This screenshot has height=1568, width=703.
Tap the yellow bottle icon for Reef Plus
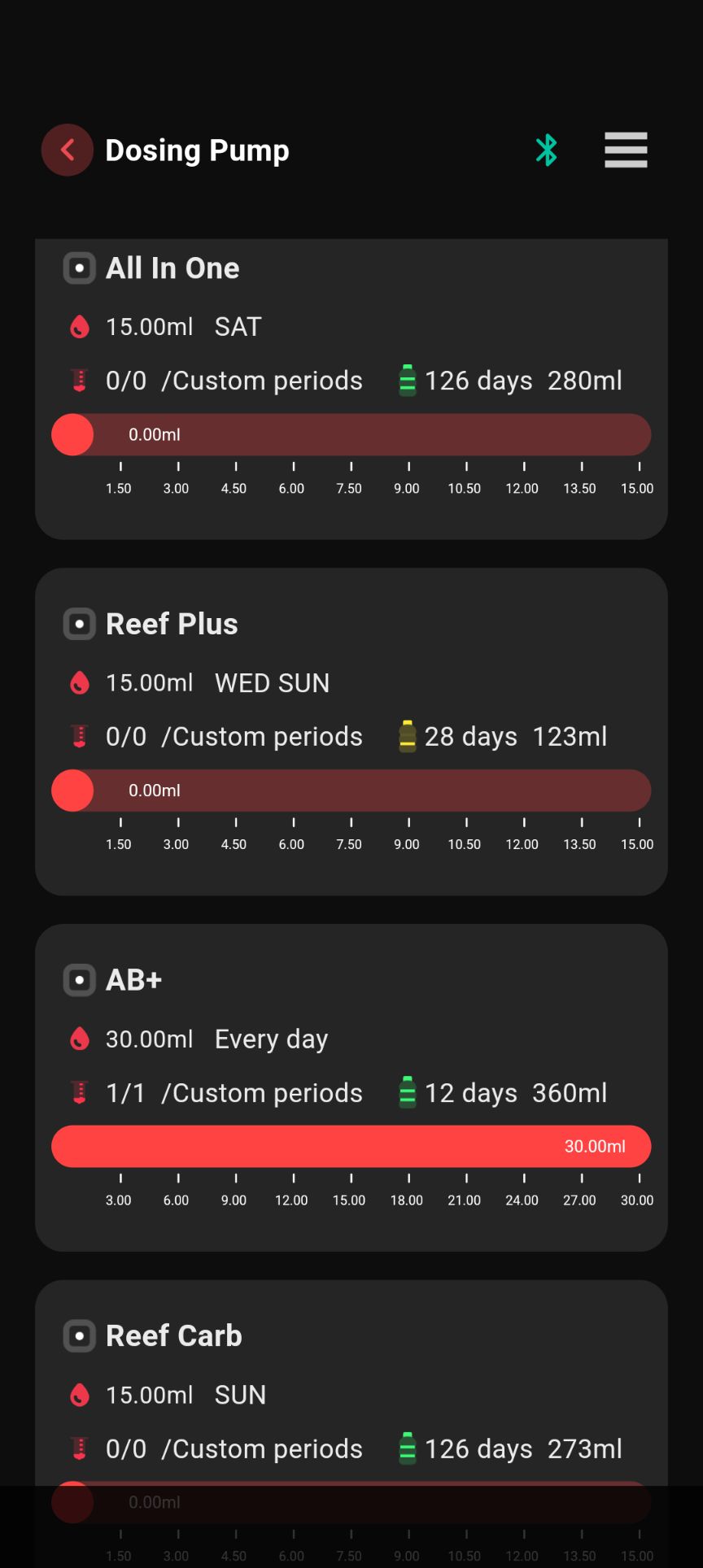(408, 737)
